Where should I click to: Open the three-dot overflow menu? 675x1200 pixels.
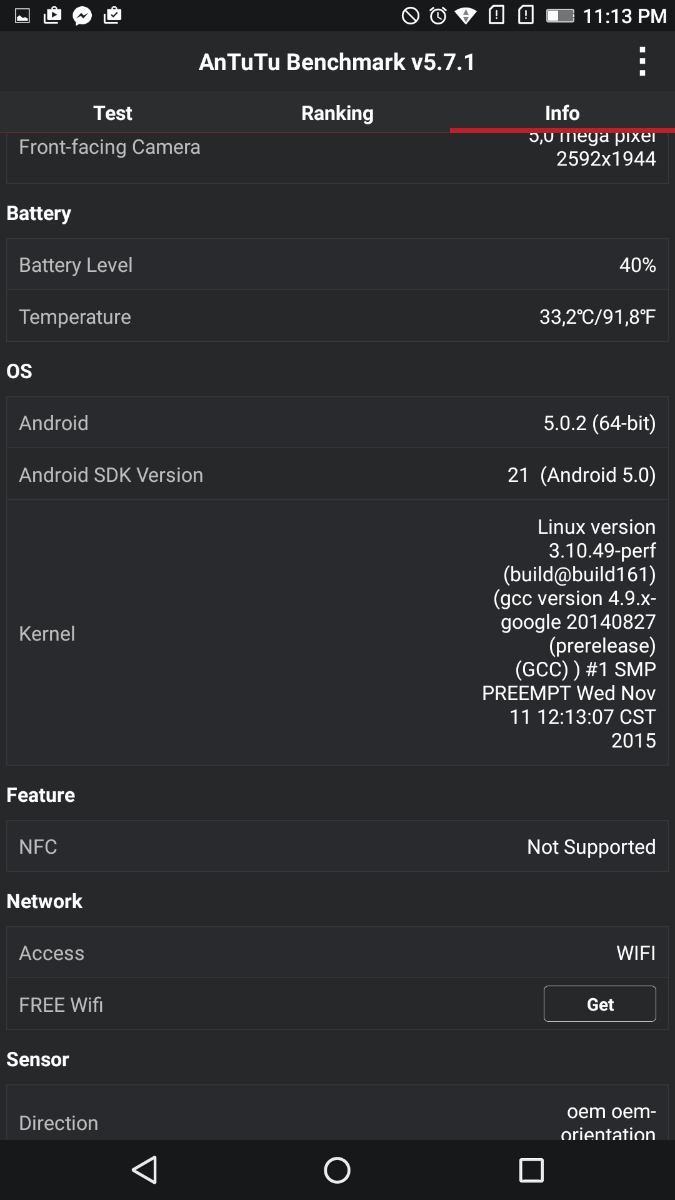642,62
